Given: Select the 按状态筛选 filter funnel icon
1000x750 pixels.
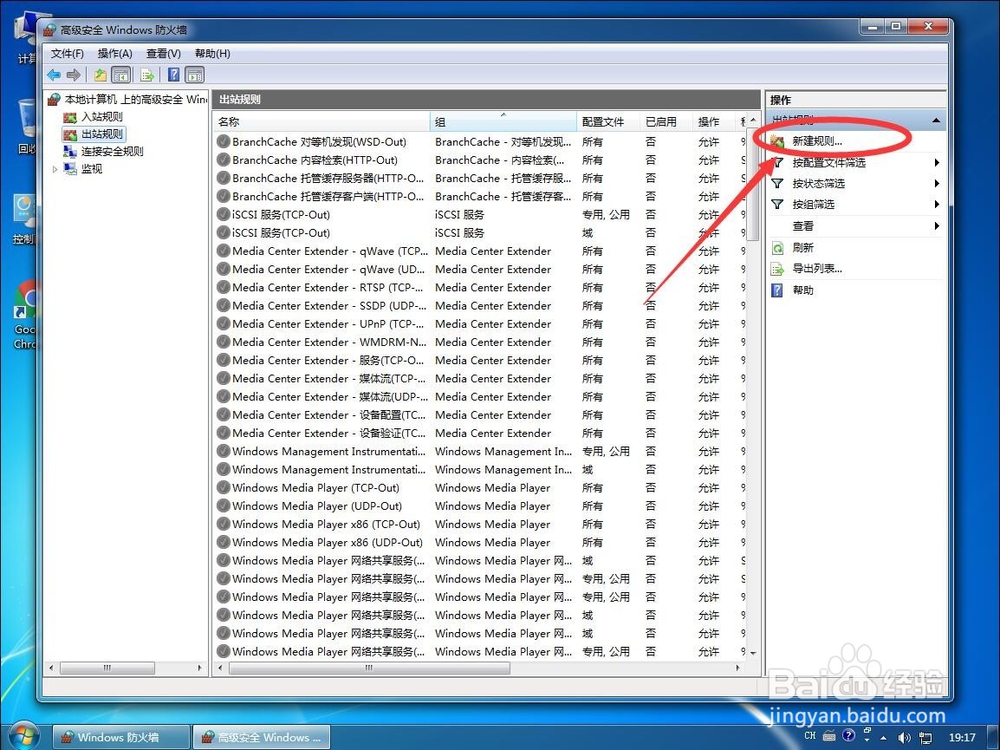Looking at the screenshot, I should pos(777,184).
